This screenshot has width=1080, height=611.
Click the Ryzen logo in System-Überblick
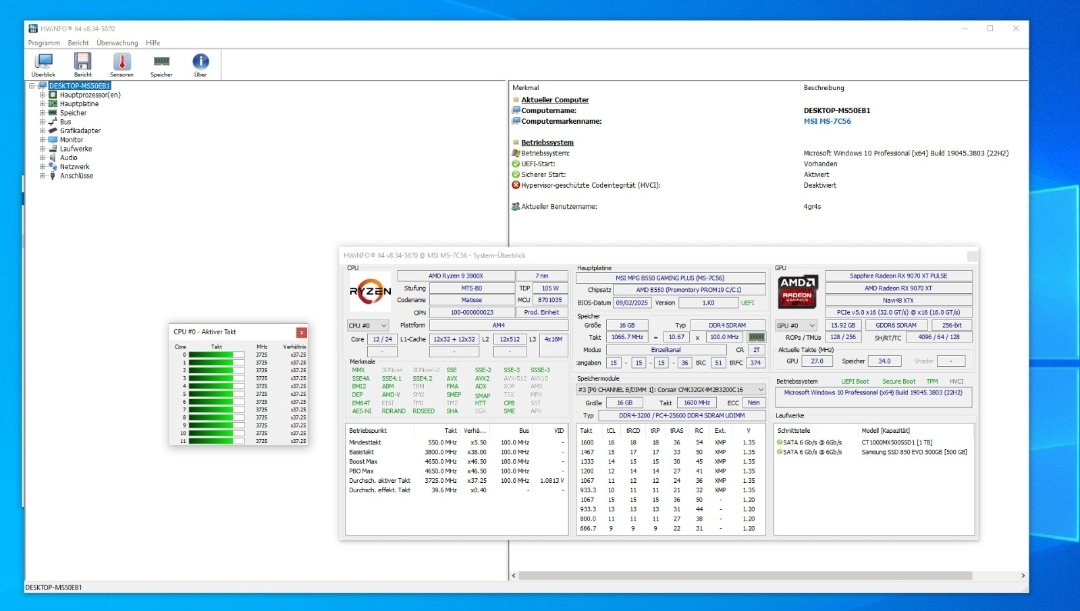370,291
